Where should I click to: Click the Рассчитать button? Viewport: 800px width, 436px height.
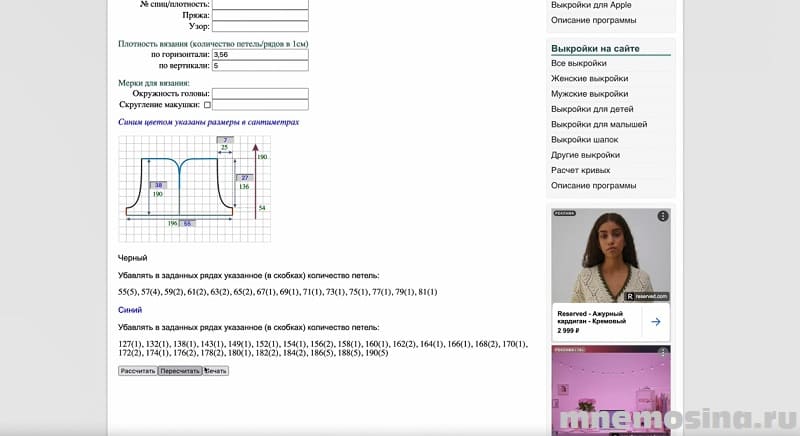[x=138, y=371]
